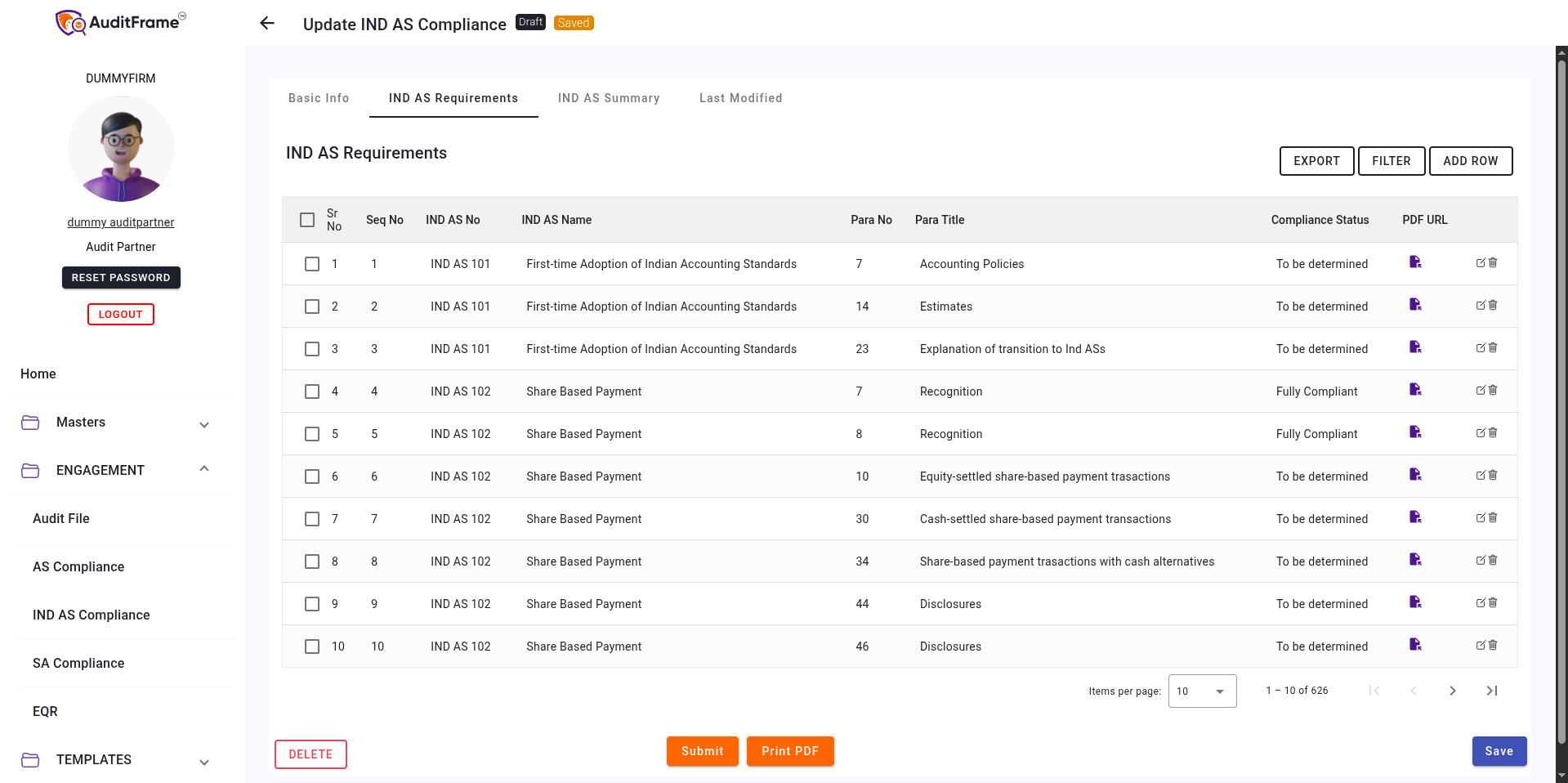Open the dummy auditpartner profile link
Screen dimensions: 1568x783
121,222
